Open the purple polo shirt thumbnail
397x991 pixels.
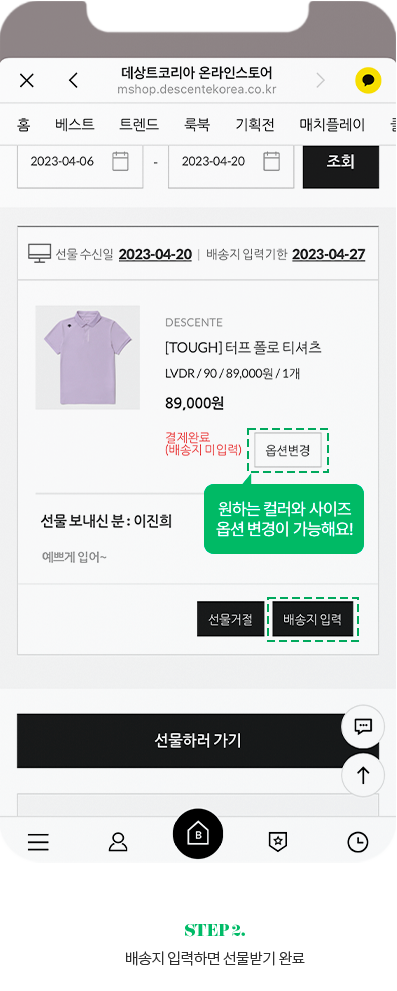coord(87,358)
